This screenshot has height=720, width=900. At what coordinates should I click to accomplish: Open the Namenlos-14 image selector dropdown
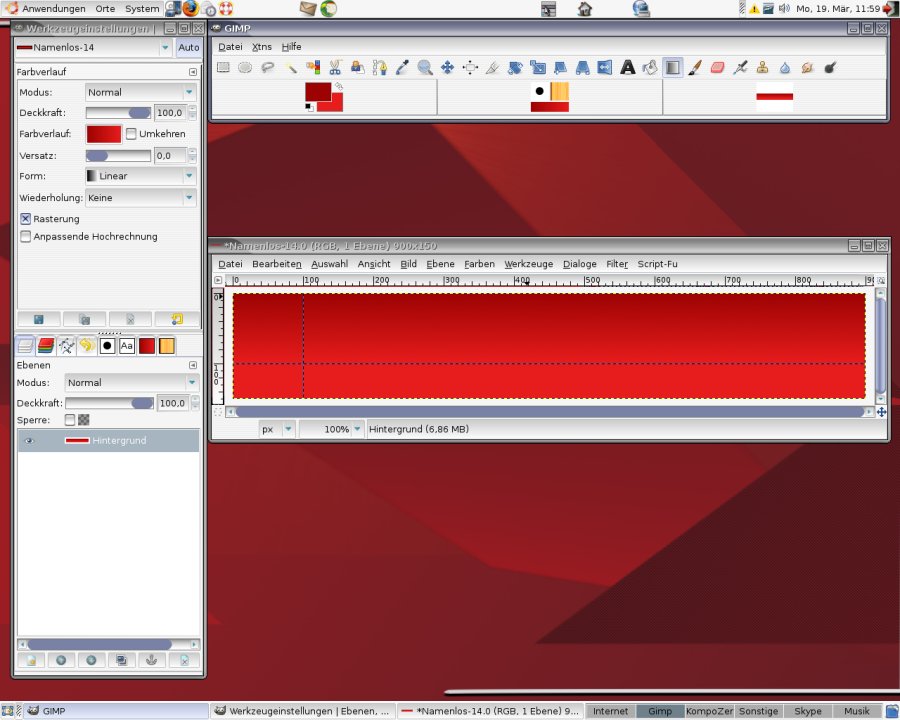click(93, 48)
